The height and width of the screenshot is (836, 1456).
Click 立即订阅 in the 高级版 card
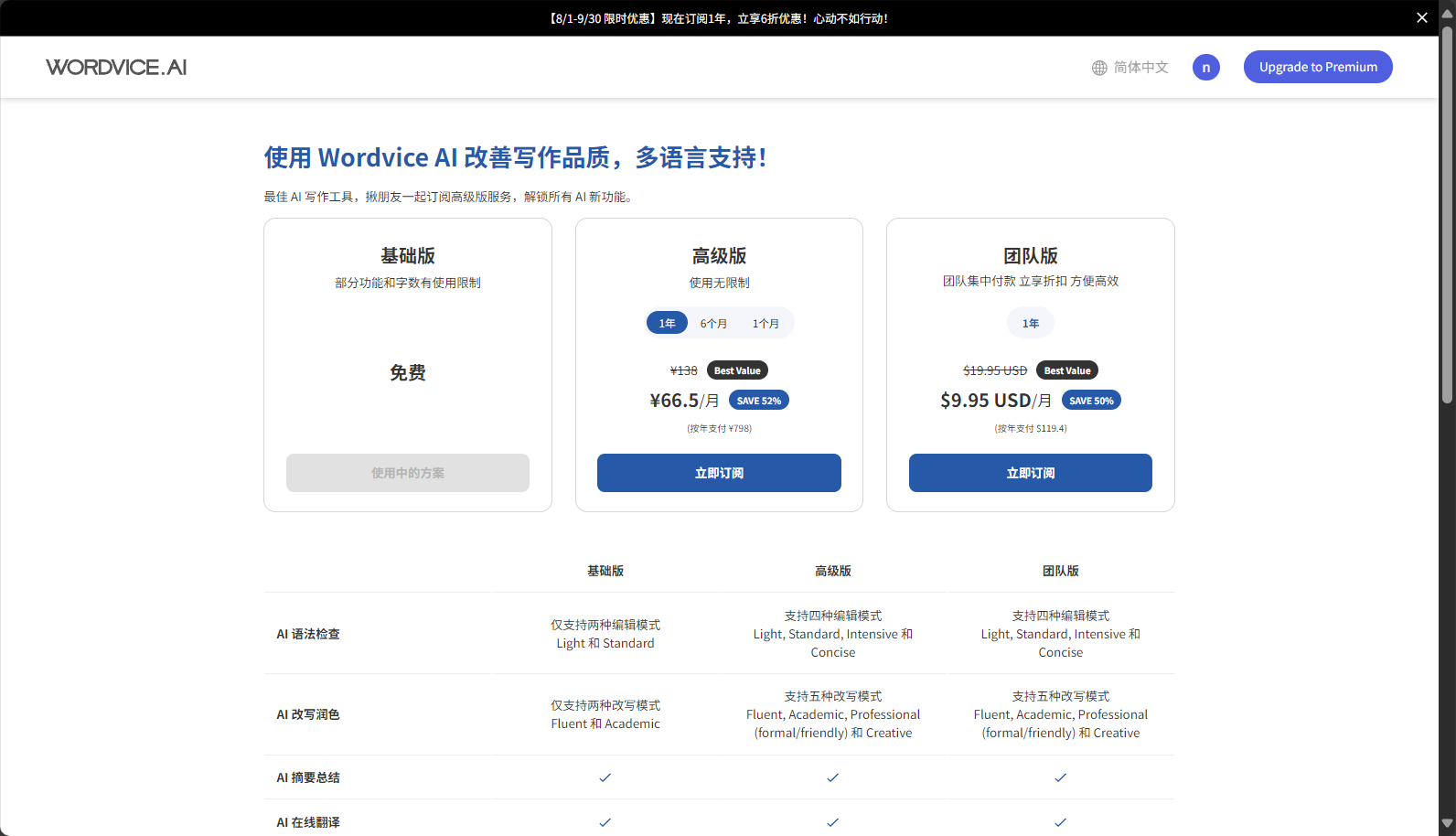[719, 473]
